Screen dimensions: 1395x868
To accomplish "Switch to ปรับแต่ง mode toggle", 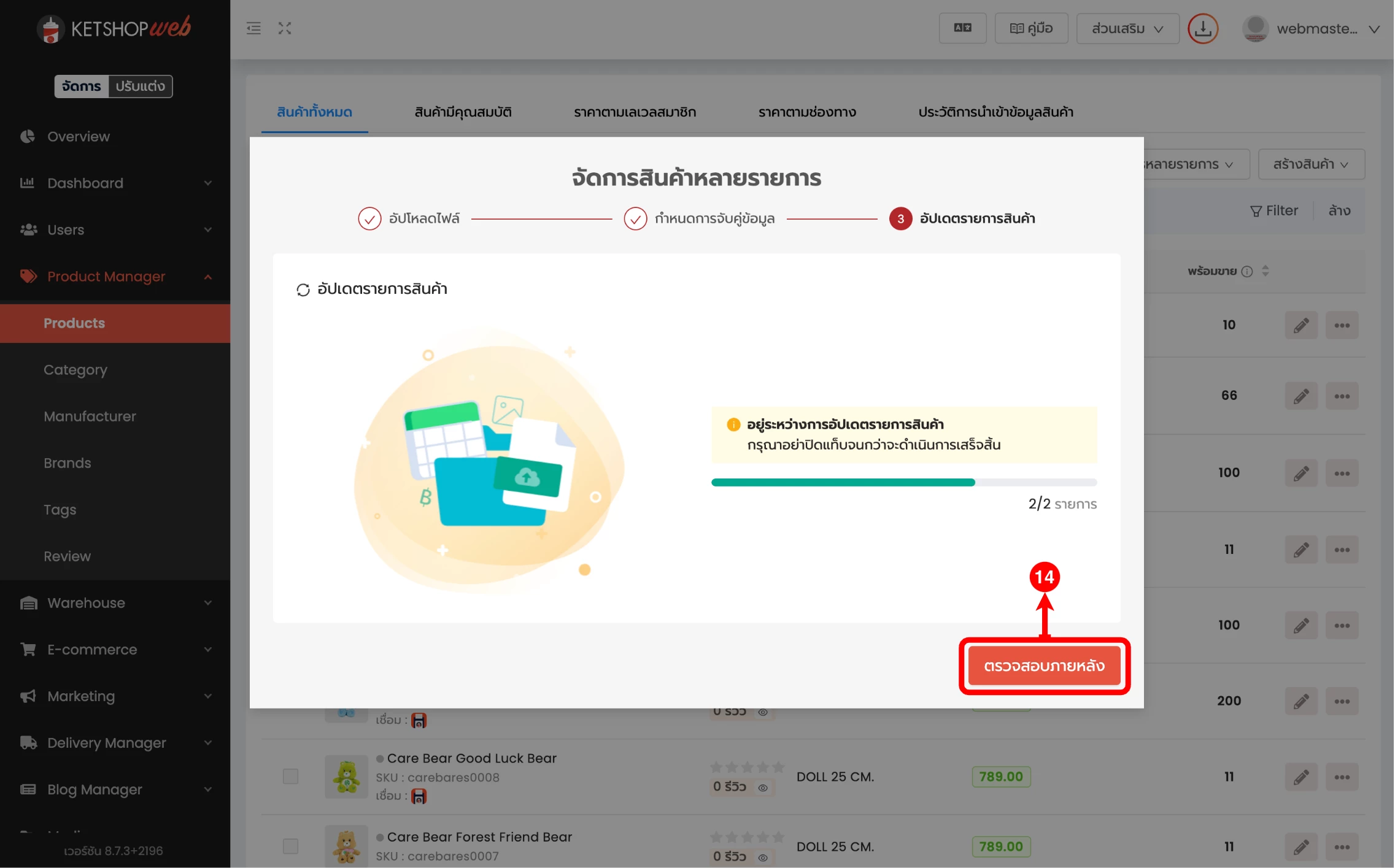I will click(x=141, y=86).
